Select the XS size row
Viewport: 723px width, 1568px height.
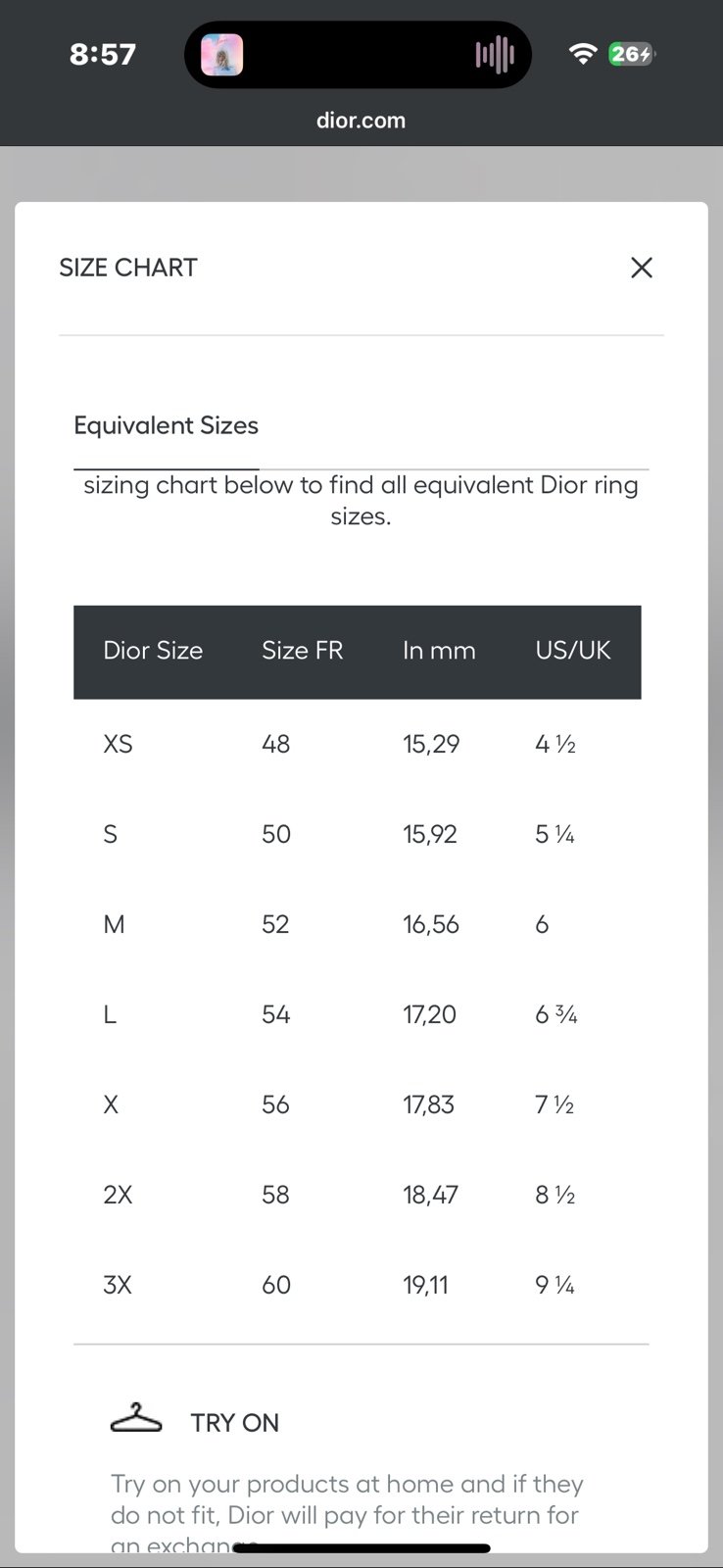click(x=358, y=744)
